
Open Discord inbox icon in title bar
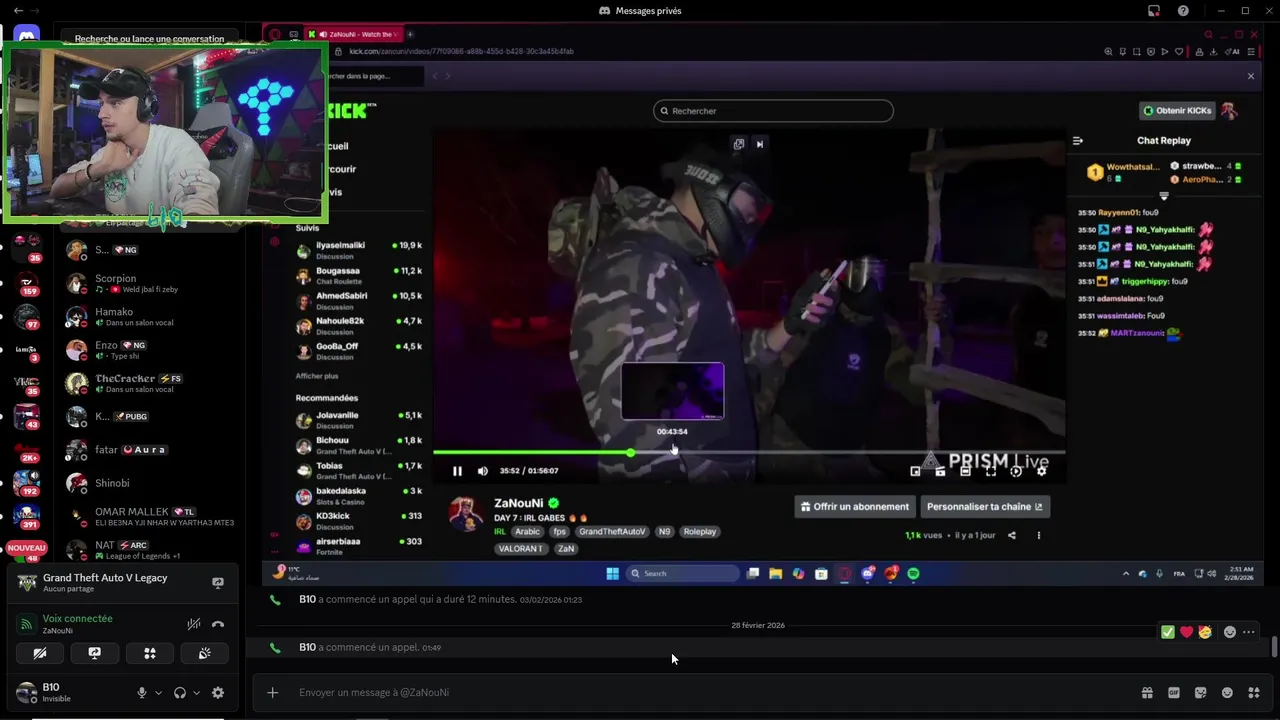click(1154, 11)
